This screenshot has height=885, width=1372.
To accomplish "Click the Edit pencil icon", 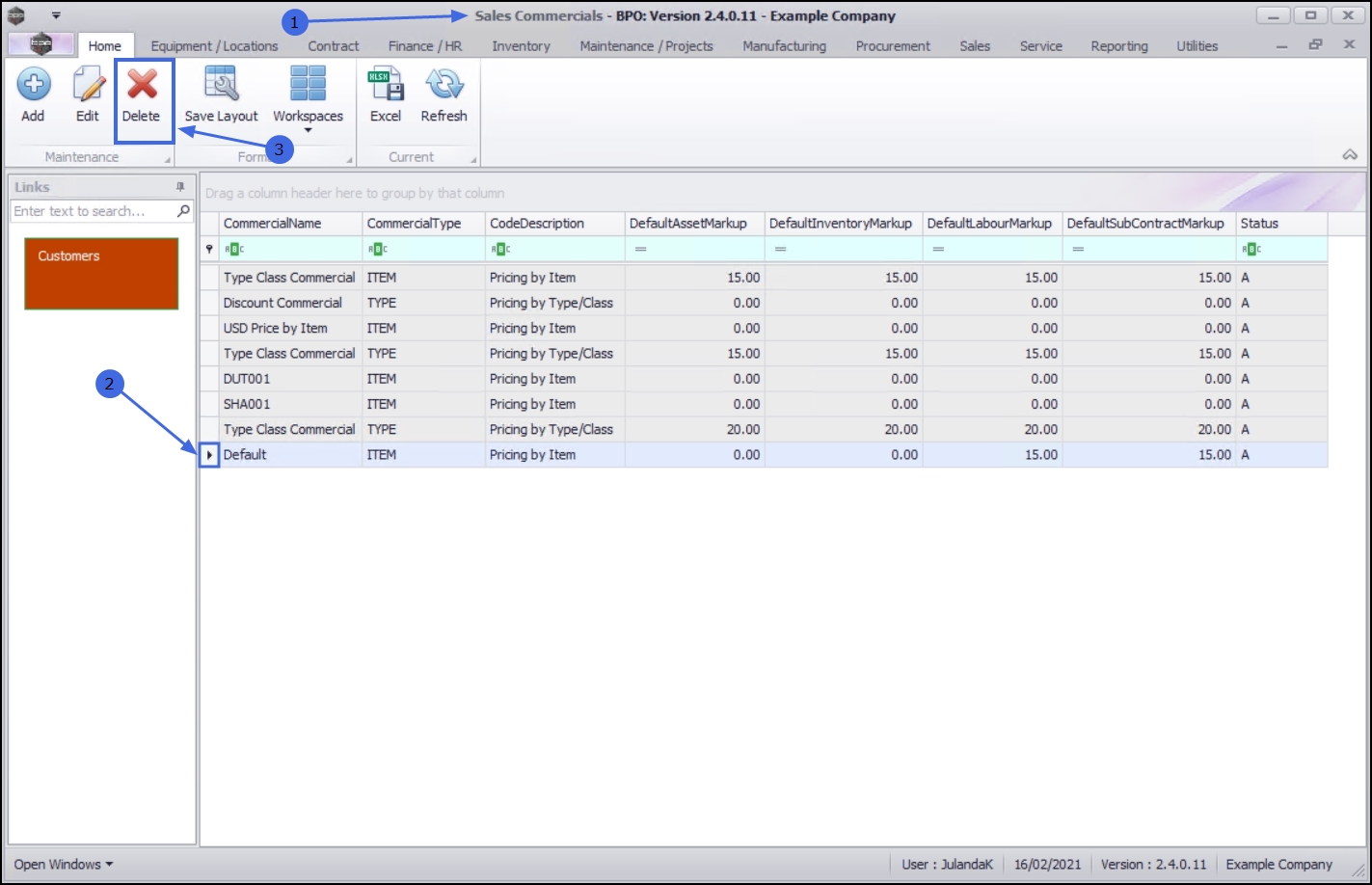I will pos(88,86).
